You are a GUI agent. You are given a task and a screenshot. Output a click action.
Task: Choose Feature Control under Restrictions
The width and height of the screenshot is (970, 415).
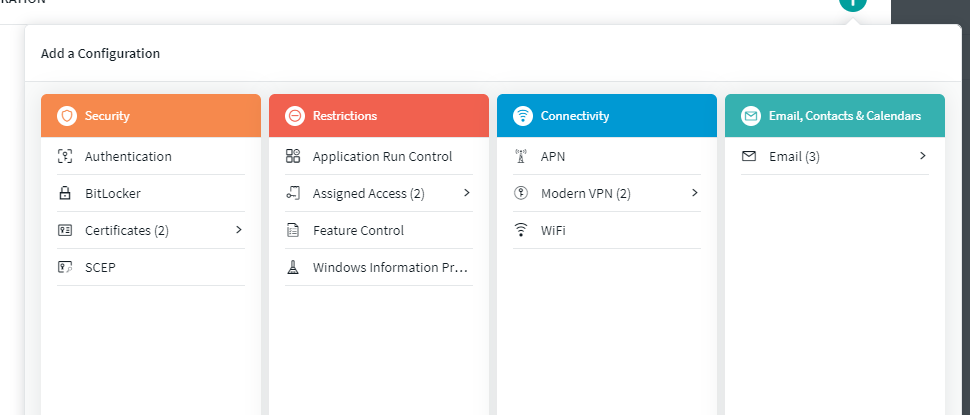[x=358, y=230]
